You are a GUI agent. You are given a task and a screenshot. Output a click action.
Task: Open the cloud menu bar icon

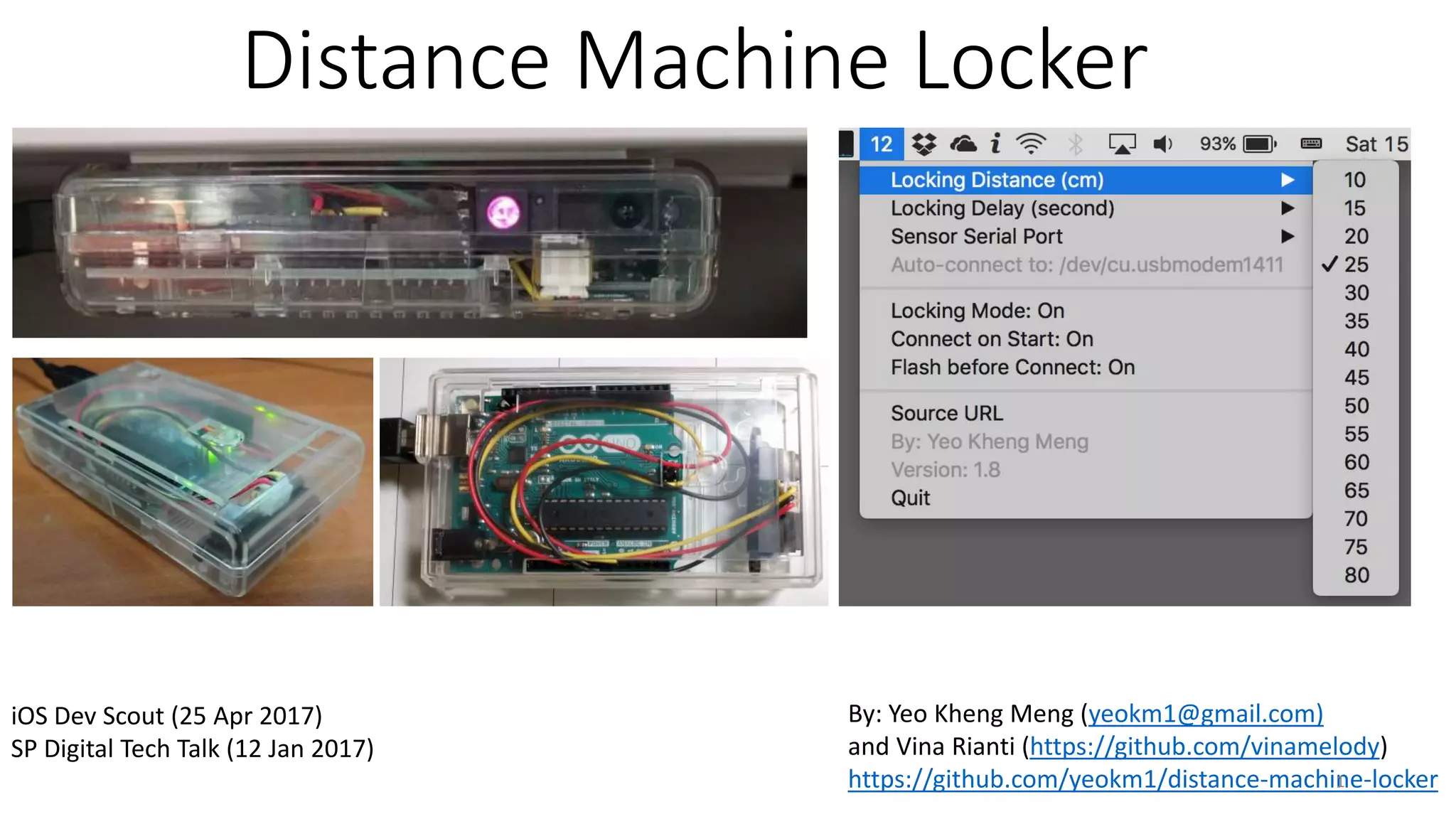tap(963, 144)
